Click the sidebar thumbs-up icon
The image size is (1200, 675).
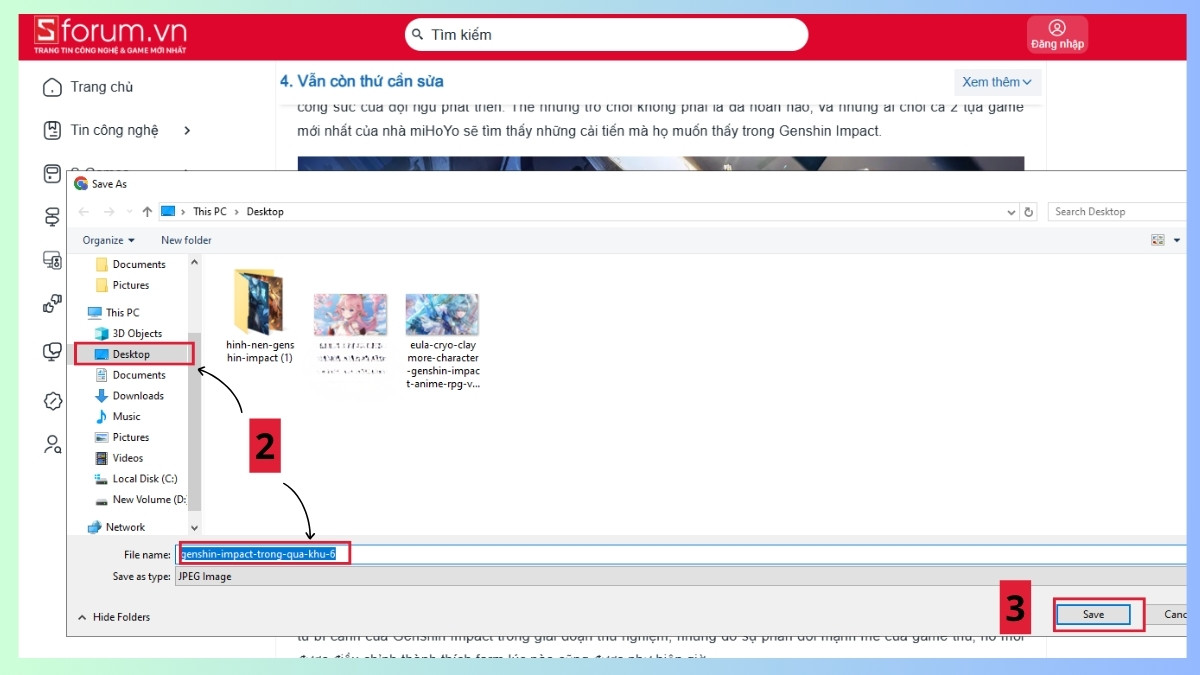click(x=52, y=304)
